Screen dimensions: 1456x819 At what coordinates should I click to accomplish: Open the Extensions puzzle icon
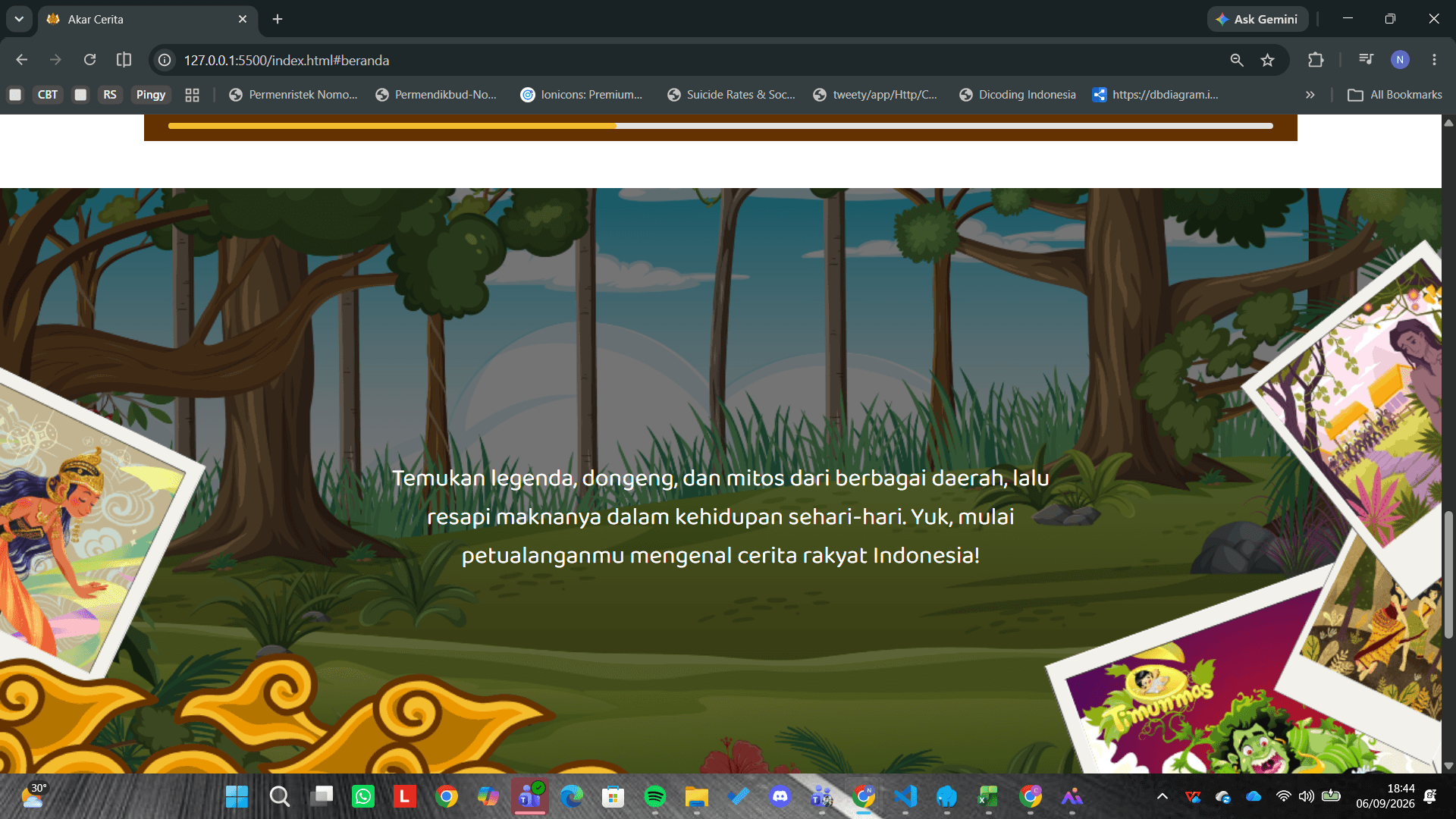pos(1316,60)
